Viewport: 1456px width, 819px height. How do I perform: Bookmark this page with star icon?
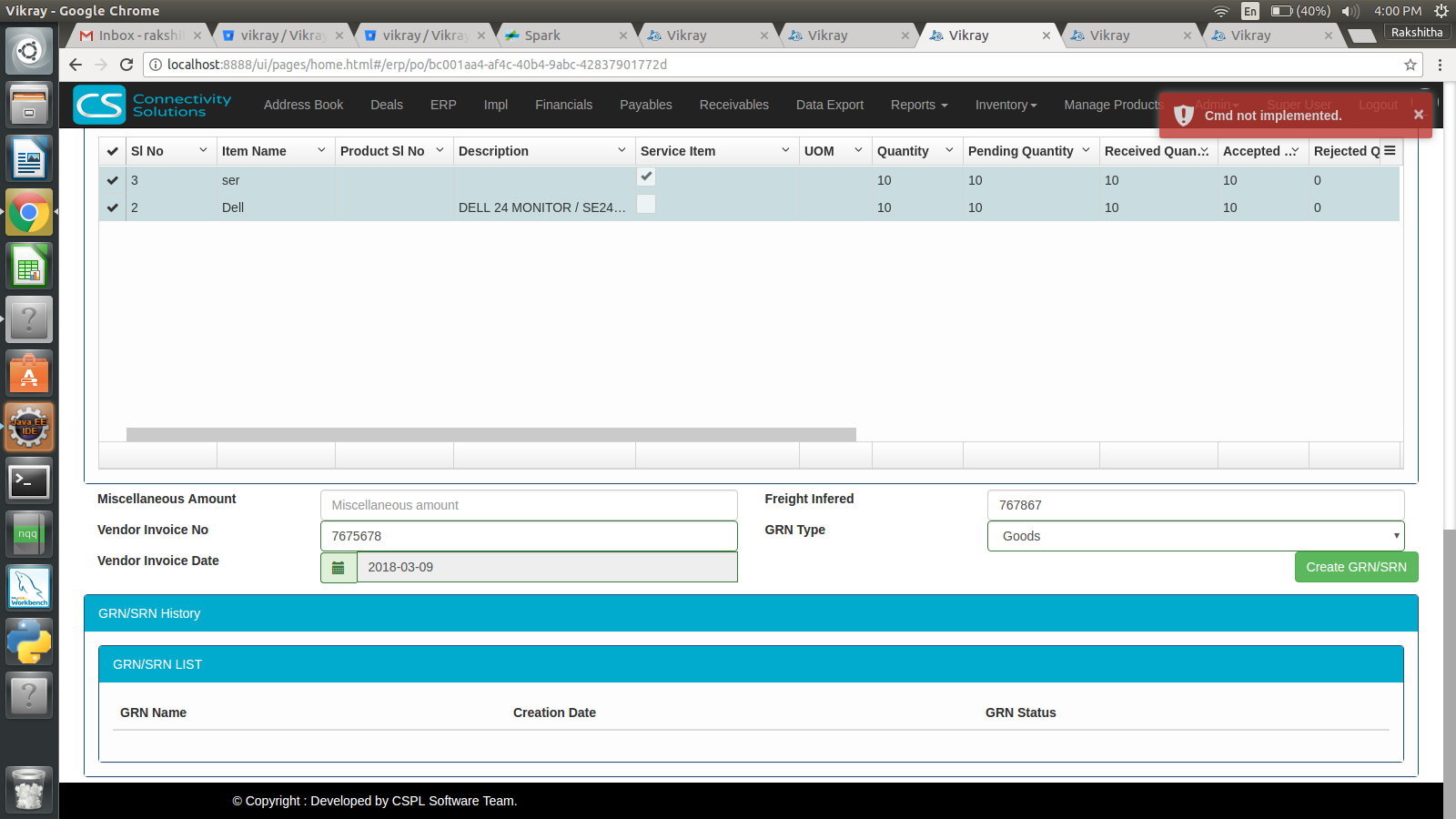tap(1410, 65)
